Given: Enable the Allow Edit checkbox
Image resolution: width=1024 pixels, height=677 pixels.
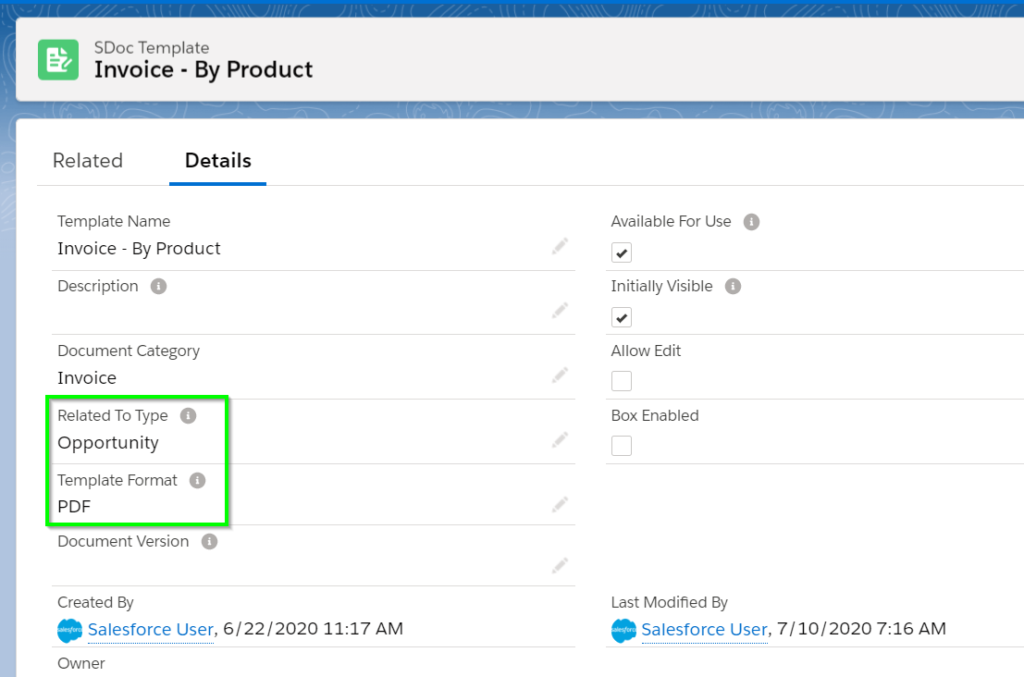Looking at the screenshot, I should 622,381.
